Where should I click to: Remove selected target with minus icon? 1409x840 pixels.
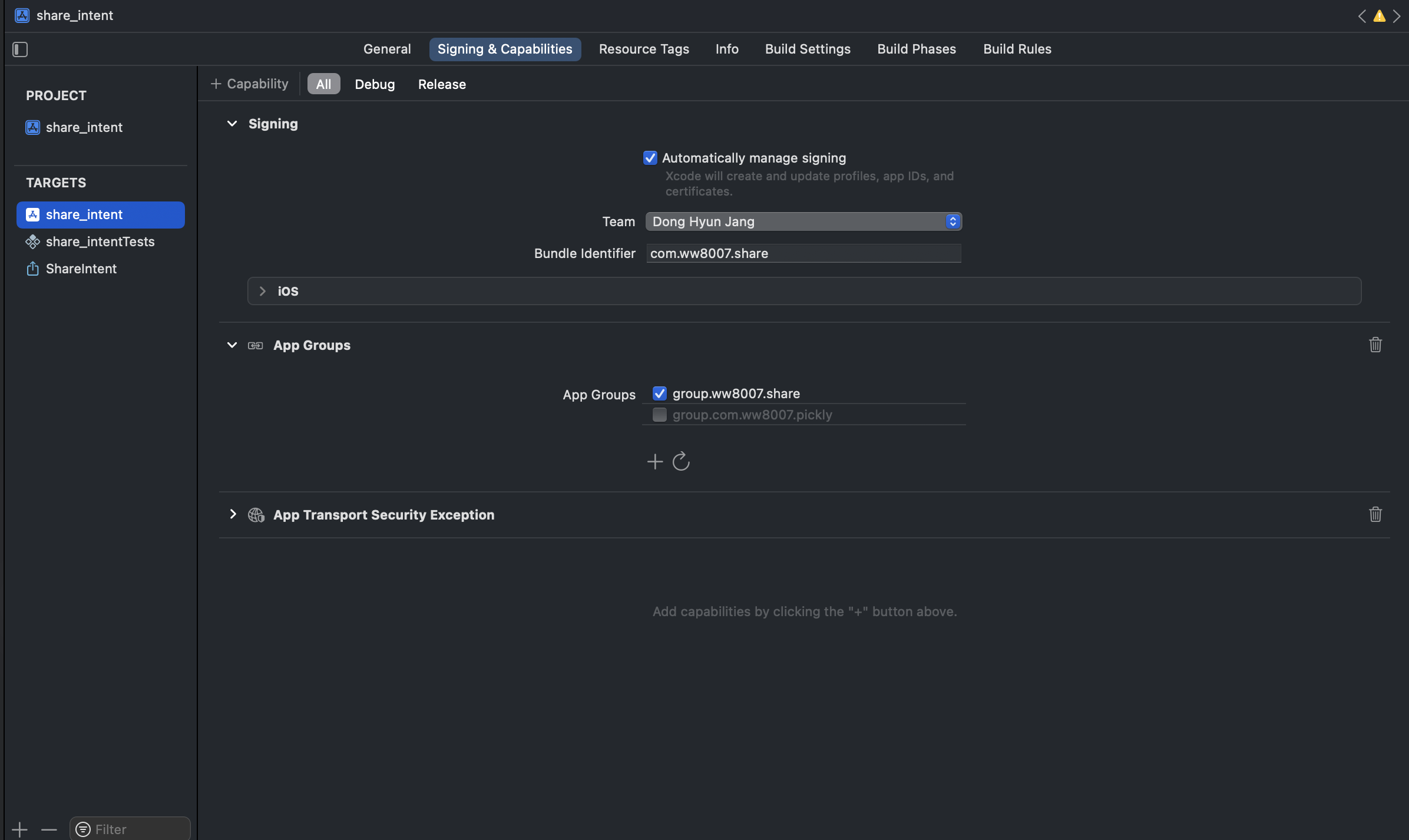49,829
